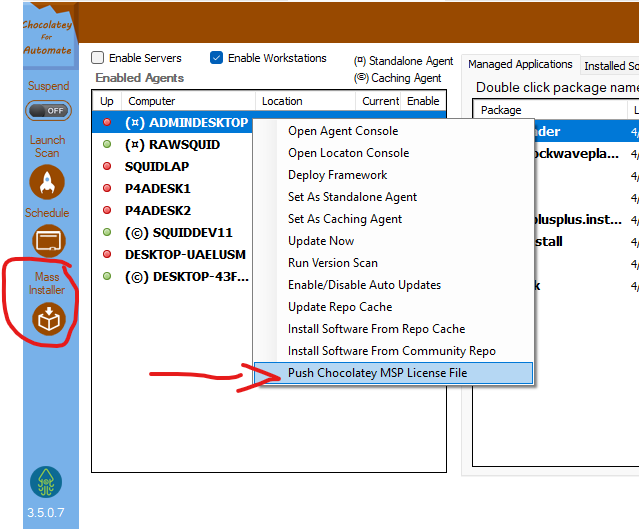Select Update Now menu entry
The image size is (639, 529).
pyautogui.click(x=393, y=241)
